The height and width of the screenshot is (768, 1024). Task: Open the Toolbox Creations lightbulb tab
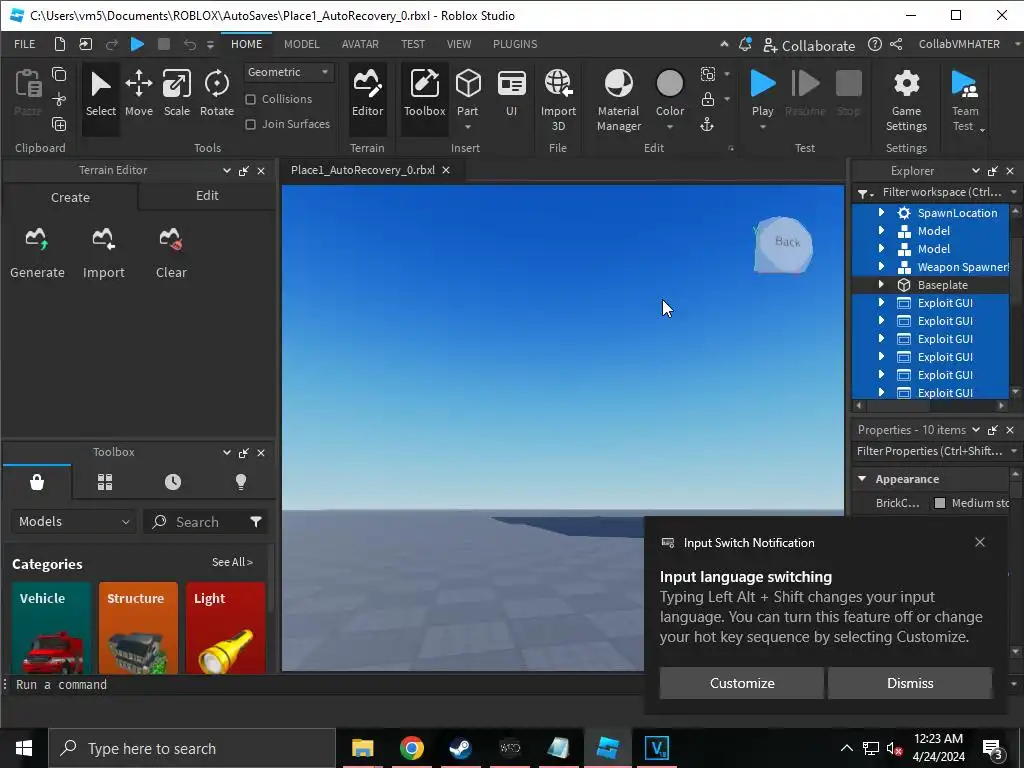tap(241, 483)
